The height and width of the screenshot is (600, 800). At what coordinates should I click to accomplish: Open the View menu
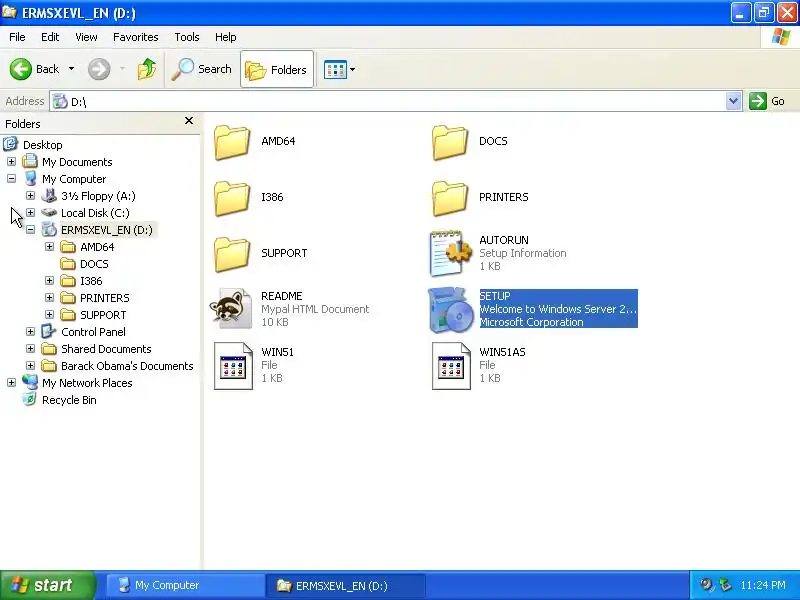[x=86, y=37]
